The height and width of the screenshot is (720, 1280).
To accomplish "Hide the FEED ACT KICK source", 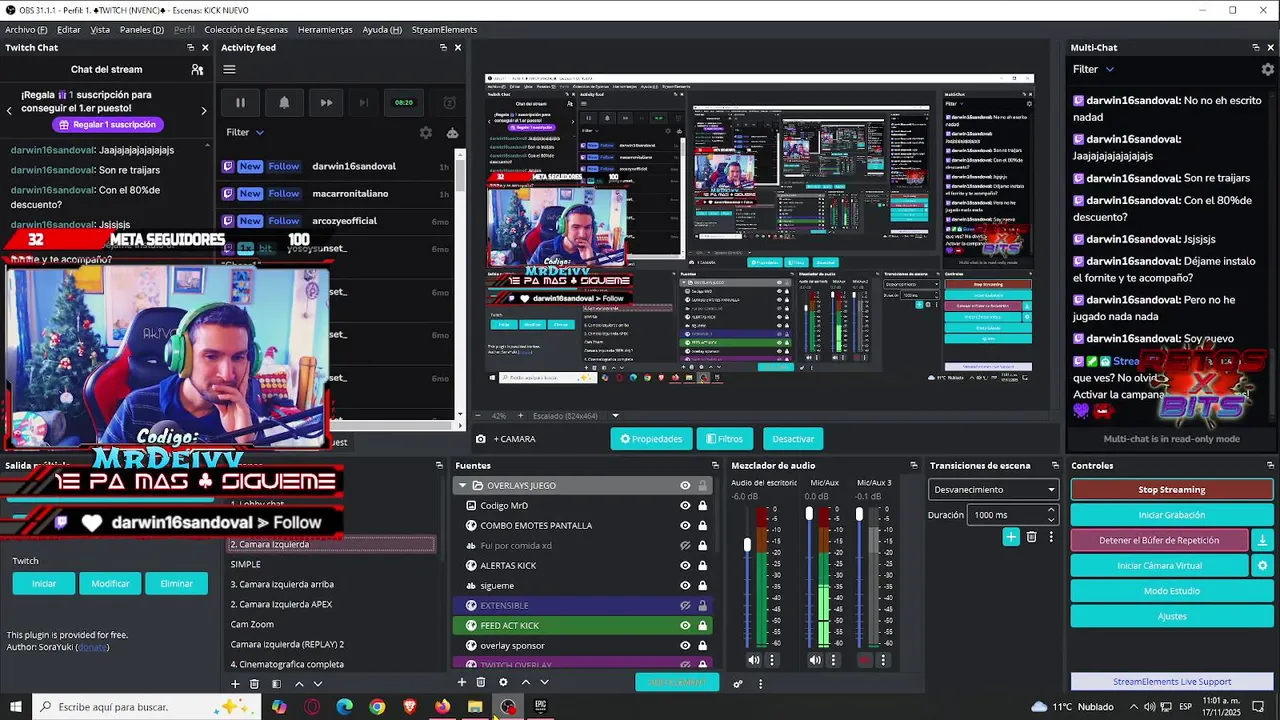I will pyautogui.click(x=685, y=625).
